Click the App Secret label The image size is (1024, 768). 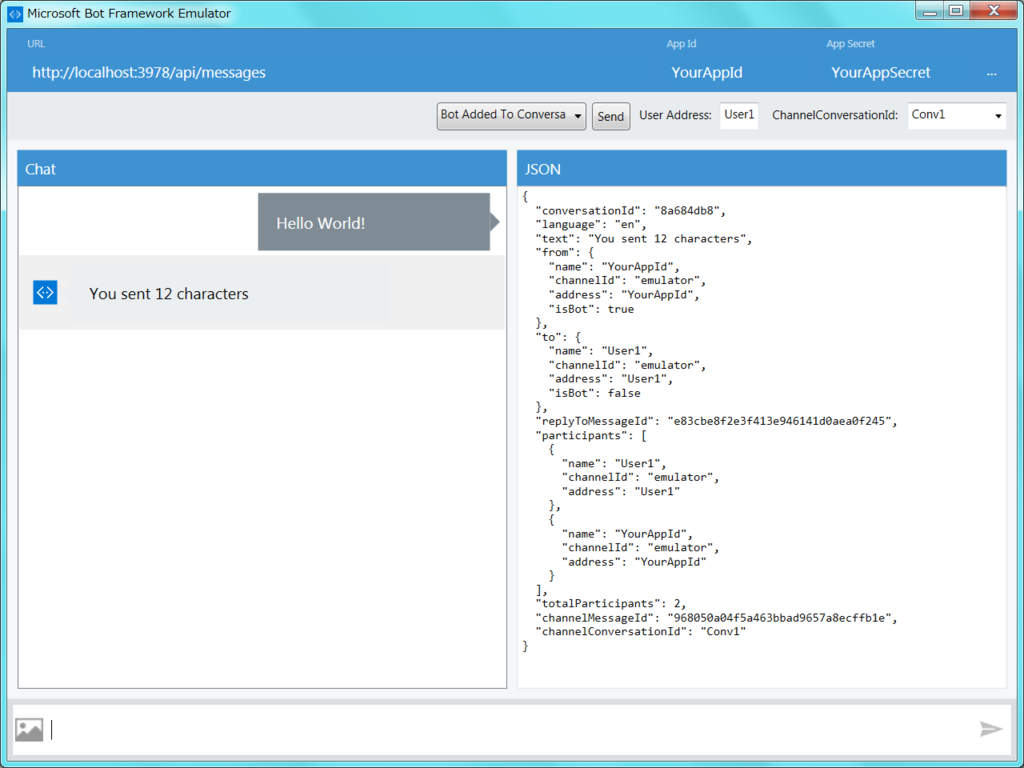pyautogui.click(x=850, y=44)
